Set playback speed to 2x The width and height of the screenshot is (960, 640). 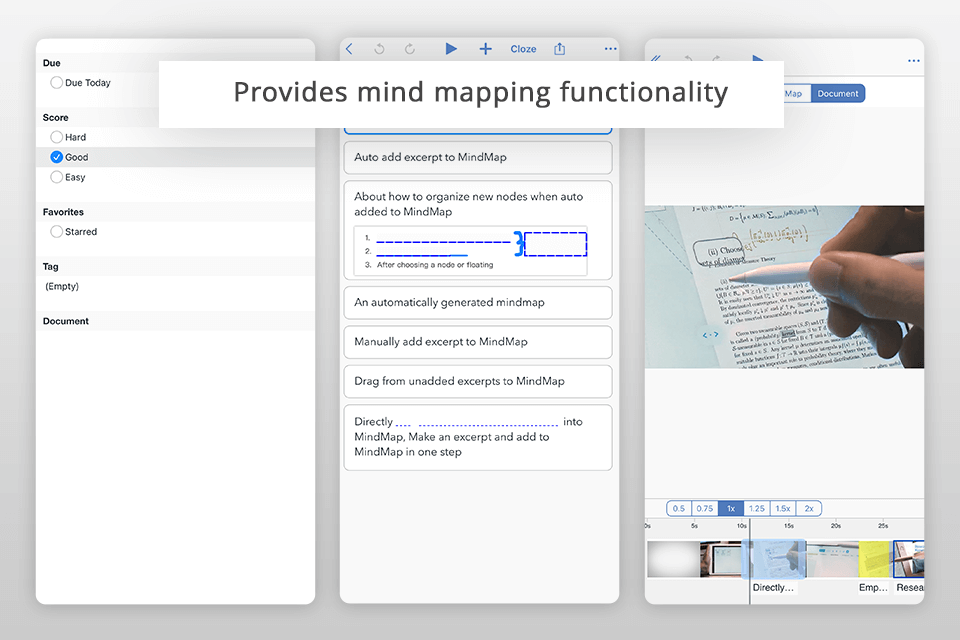click(809, 508)
